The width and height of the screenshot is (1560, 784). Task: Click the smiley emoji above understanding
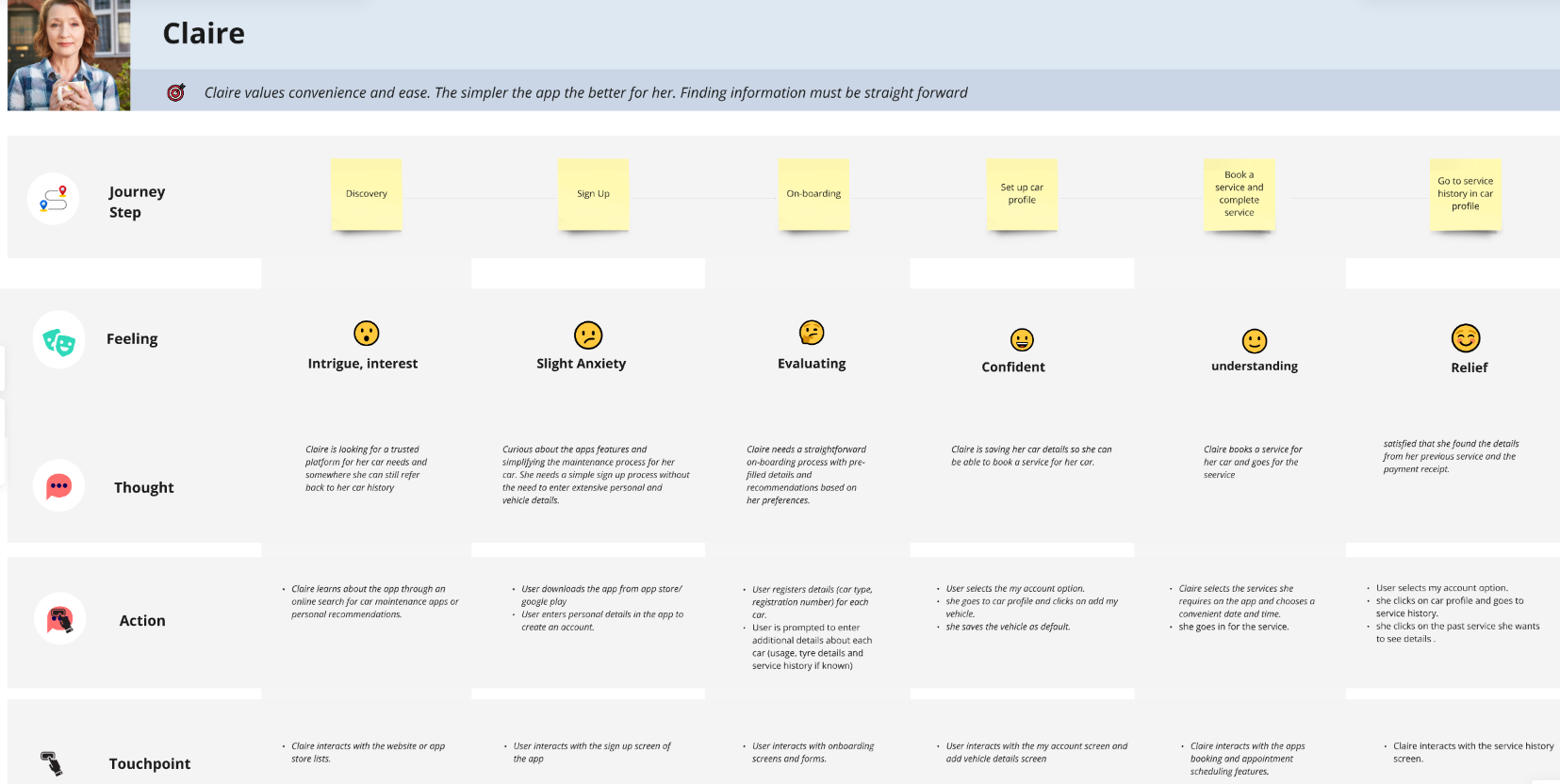tap(1255, 340)
